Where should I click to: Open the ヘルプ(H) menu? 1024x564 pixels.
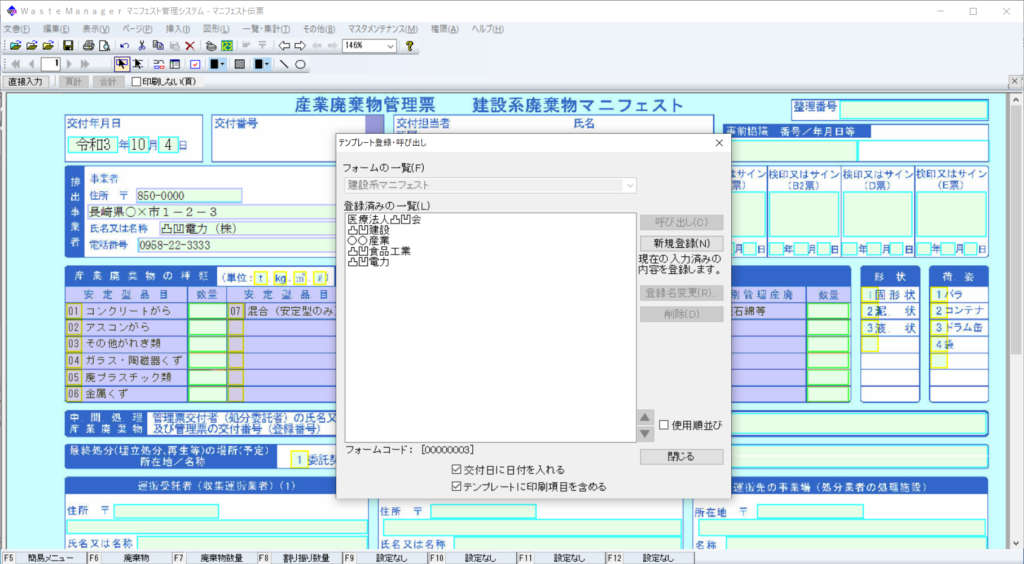coord(487,29)
